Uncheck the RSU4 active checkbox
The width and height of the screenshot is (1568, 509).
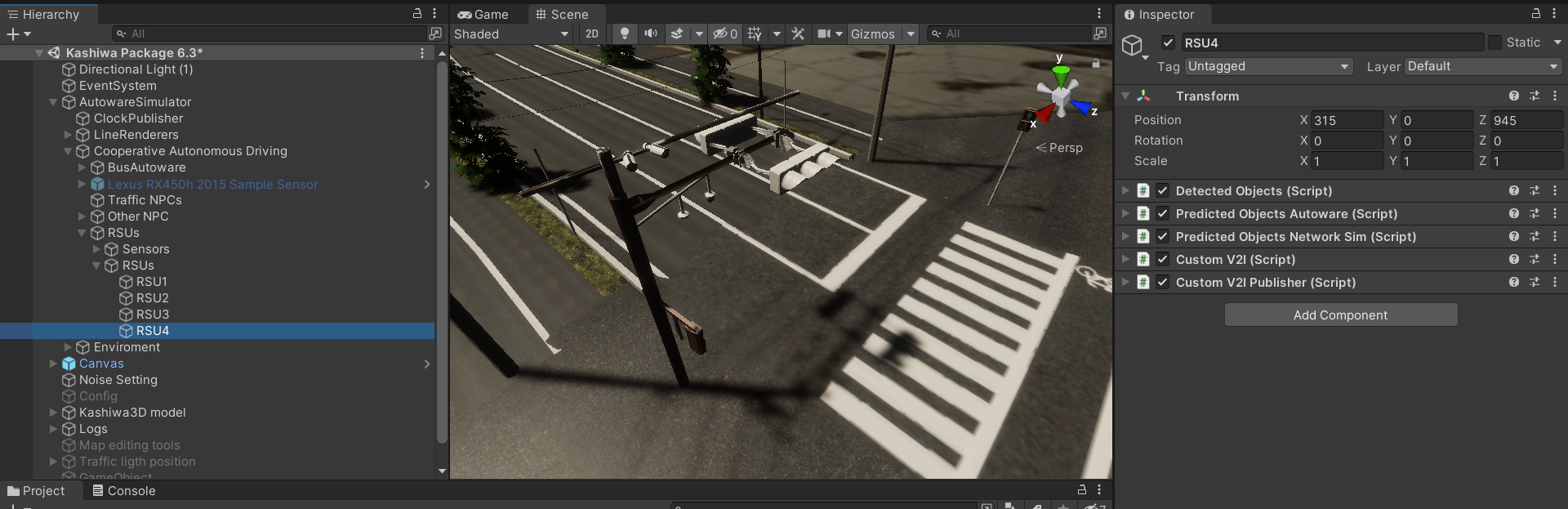1168,42
